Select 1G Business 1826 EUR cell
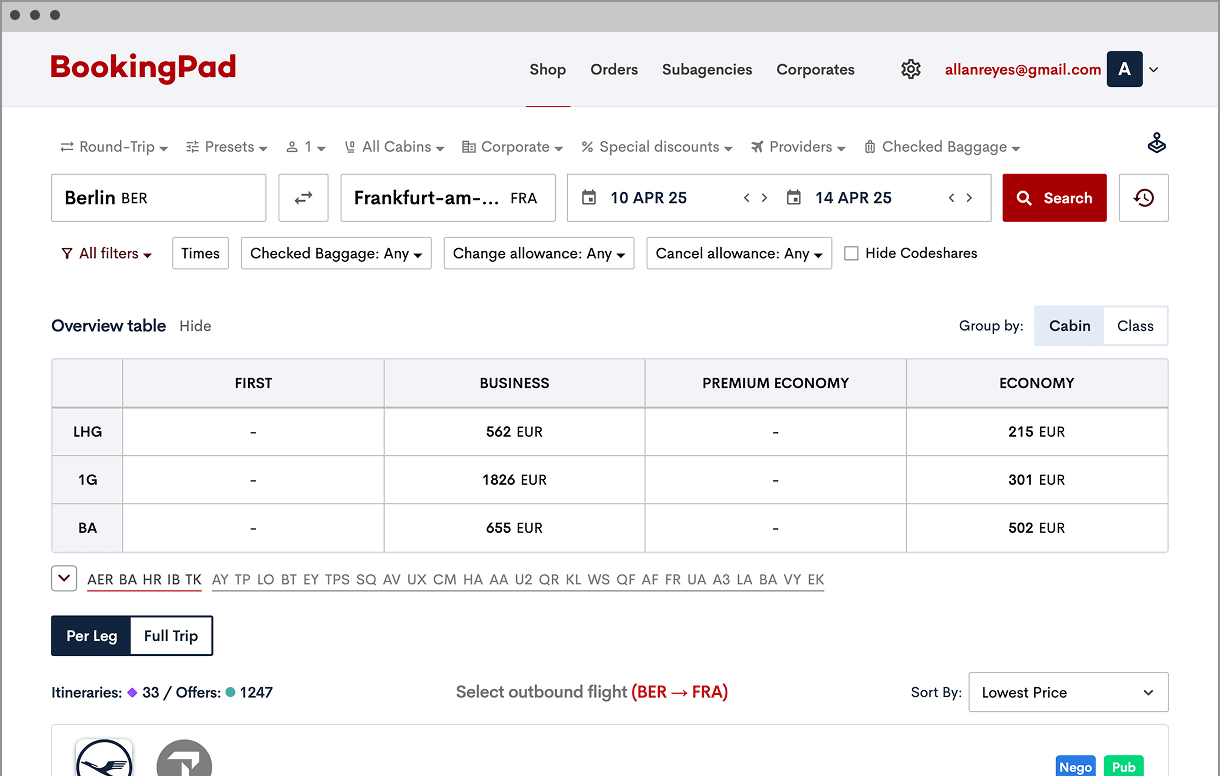This screenshot has width=1220, height=776. click(x=515, y=480)
